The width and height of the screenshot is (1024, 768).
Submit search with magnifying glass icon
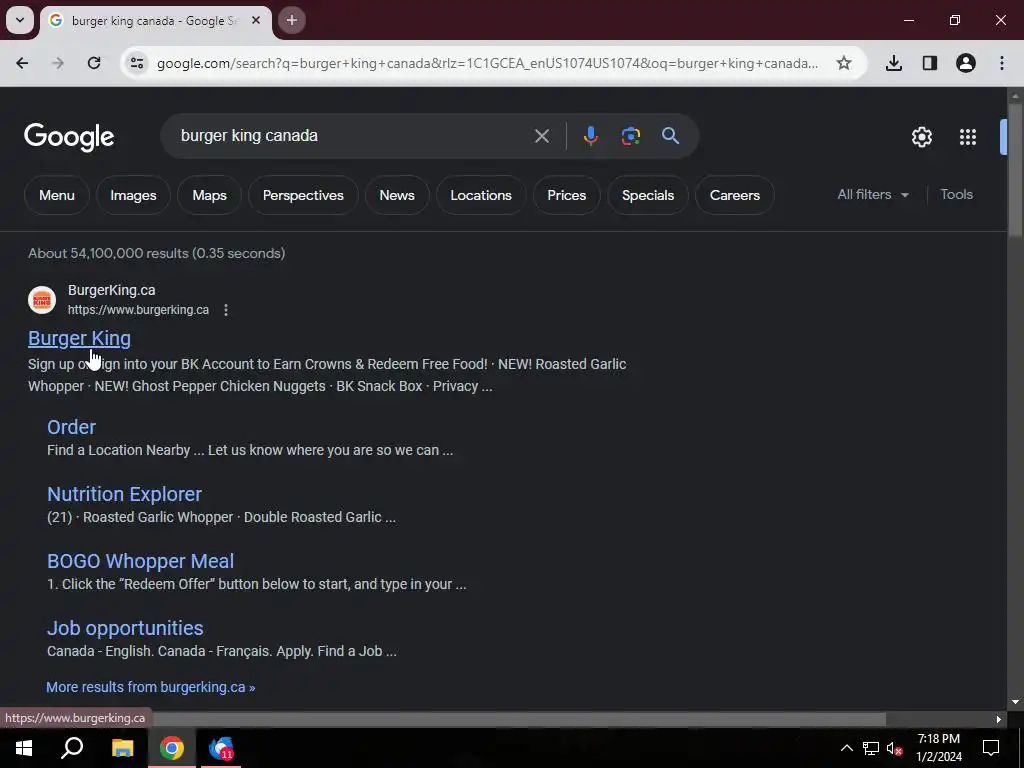point(671,136)
